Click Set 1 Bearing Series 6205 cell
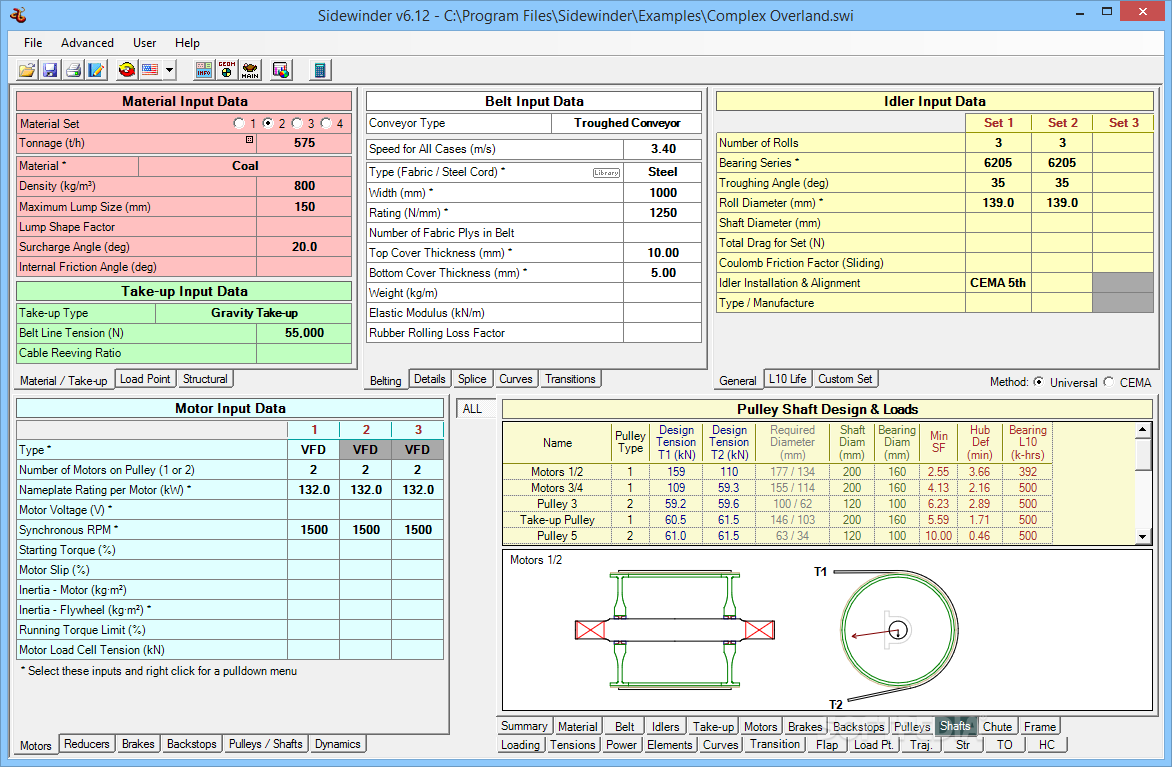 [x=998, y=163]
